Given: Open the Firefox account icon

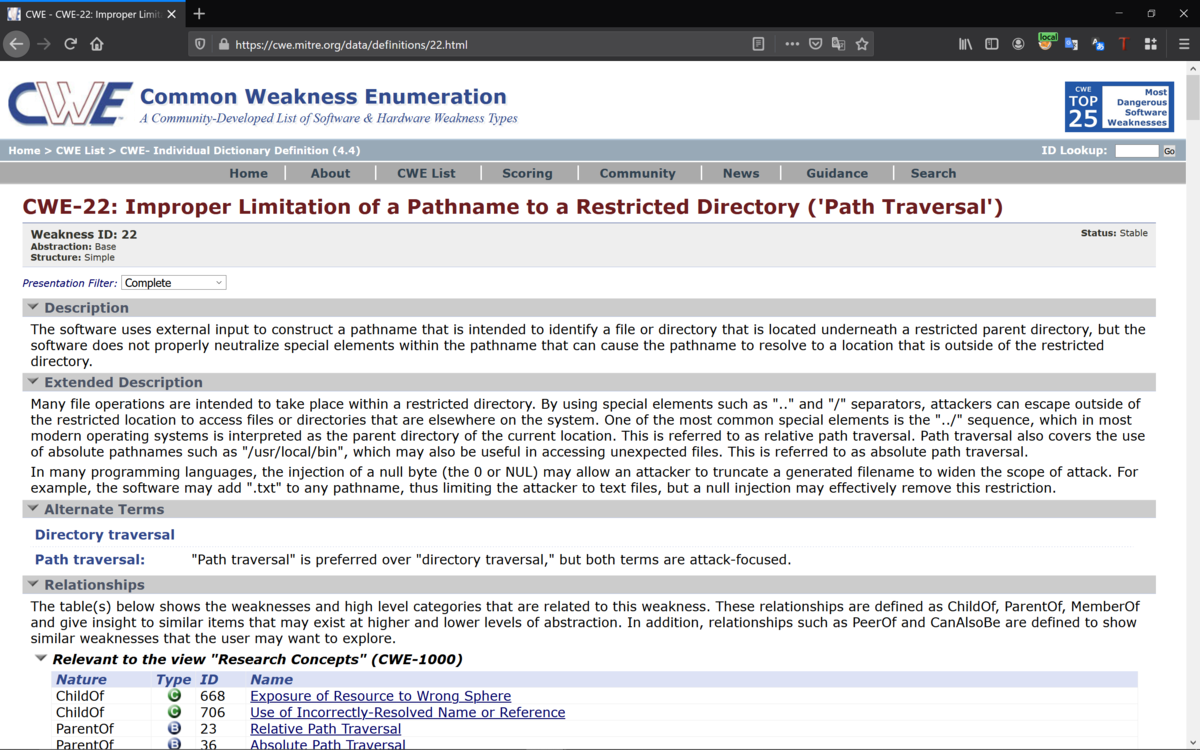Looking at the screenshot, I should pos(1018,44).
